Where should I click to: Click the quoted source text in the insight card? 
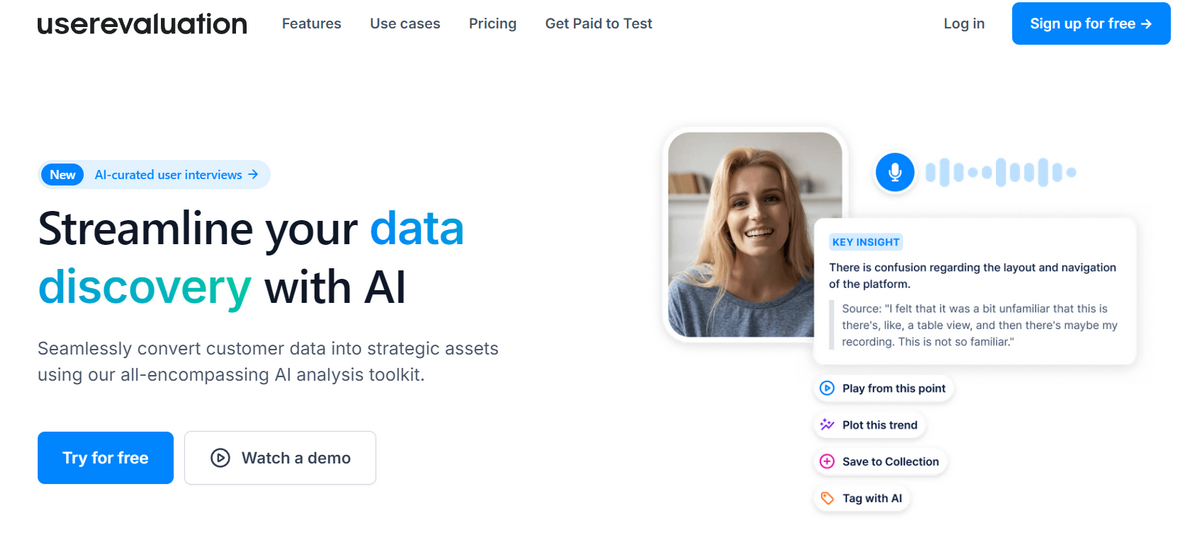point(980,325)
